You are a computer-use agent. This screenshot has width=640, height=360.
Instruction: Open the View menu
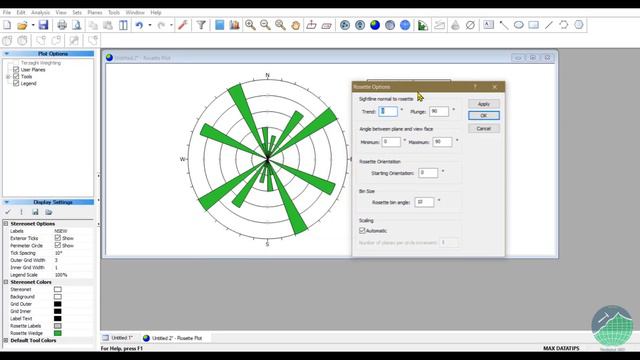click(61, 13)
